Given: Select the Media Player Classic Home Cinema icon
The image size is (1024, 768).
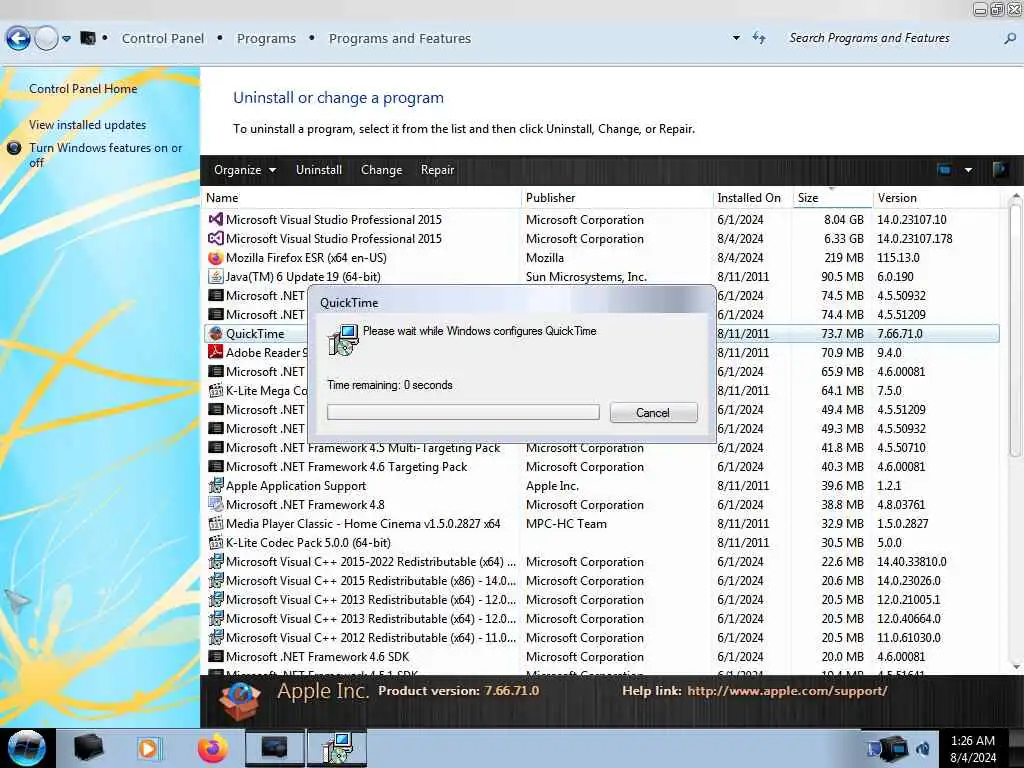Looking at the screenshot, I should [x=216, y=523].
